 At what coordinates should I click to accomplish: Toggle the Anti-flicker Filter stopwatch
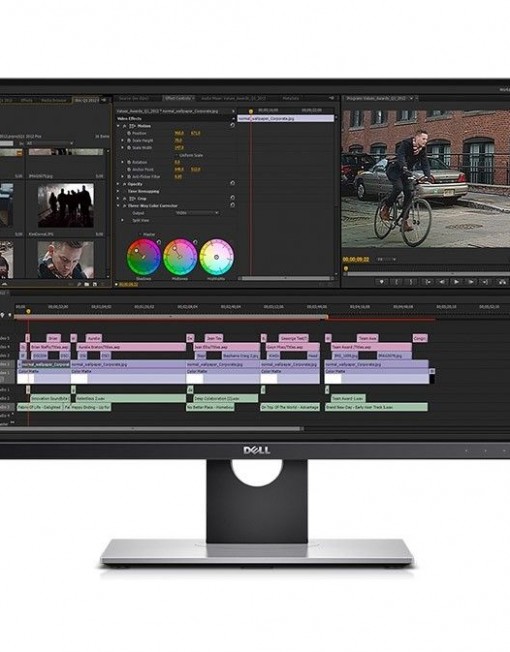coord(129,177)
